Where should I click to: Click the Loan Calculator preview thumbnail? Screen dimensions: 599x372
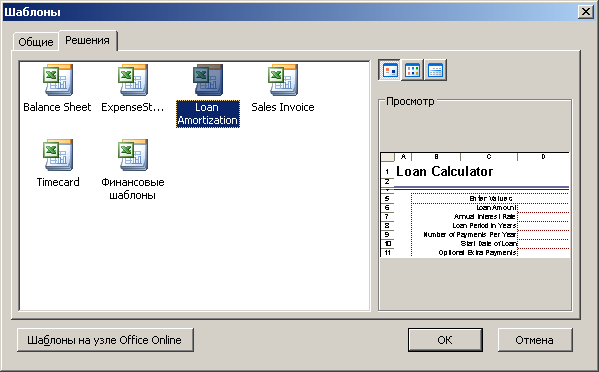[x=475, y=205]
